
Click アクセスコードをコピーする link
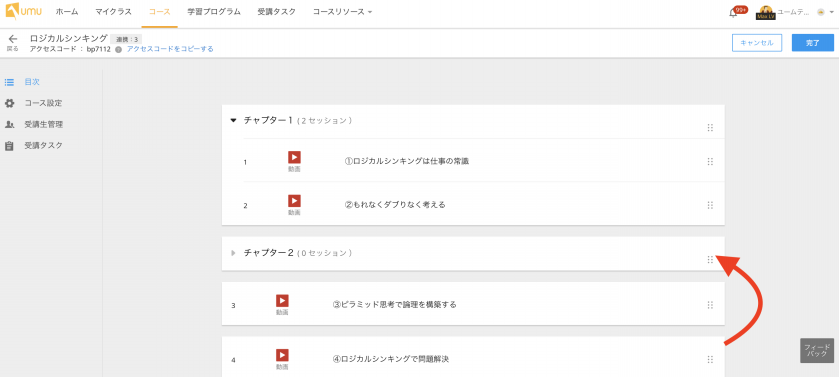click(x=170, y=49)
